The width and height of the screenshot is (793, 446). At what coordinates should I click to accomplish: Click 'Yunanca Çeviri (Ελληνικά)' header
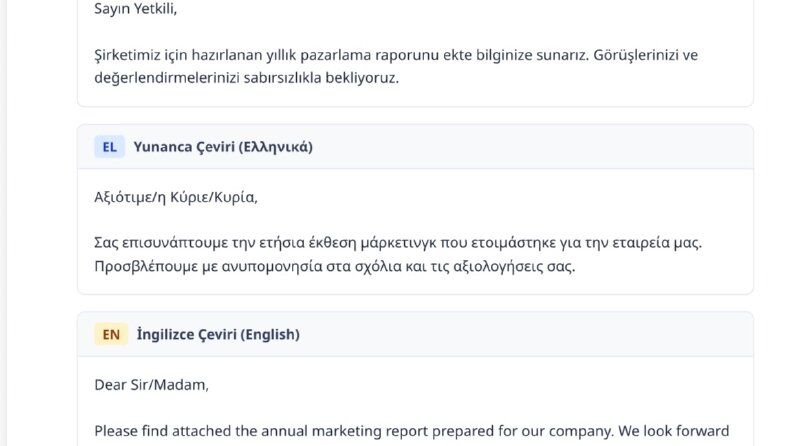[223, 147]
